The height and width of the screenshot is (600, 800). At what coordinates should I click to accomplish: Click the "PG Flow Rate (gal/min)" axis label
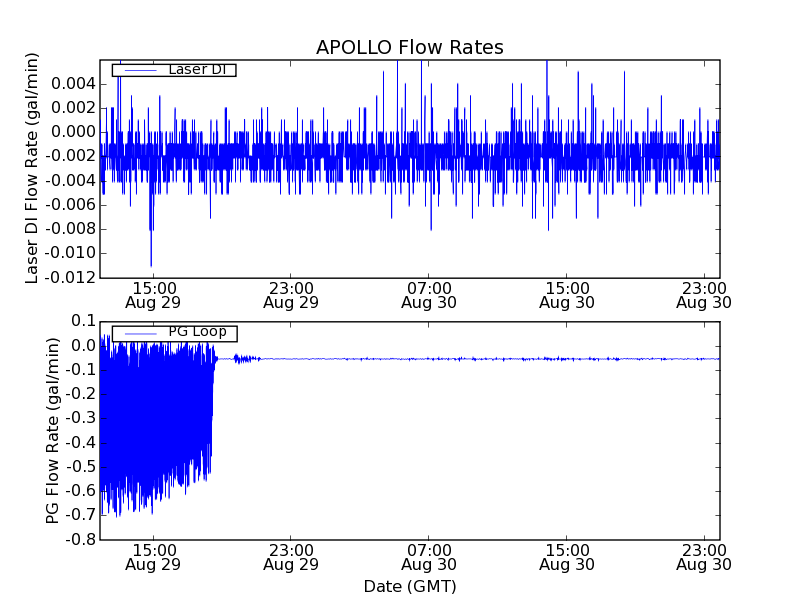pyautogui.click(x=53, y=430)
